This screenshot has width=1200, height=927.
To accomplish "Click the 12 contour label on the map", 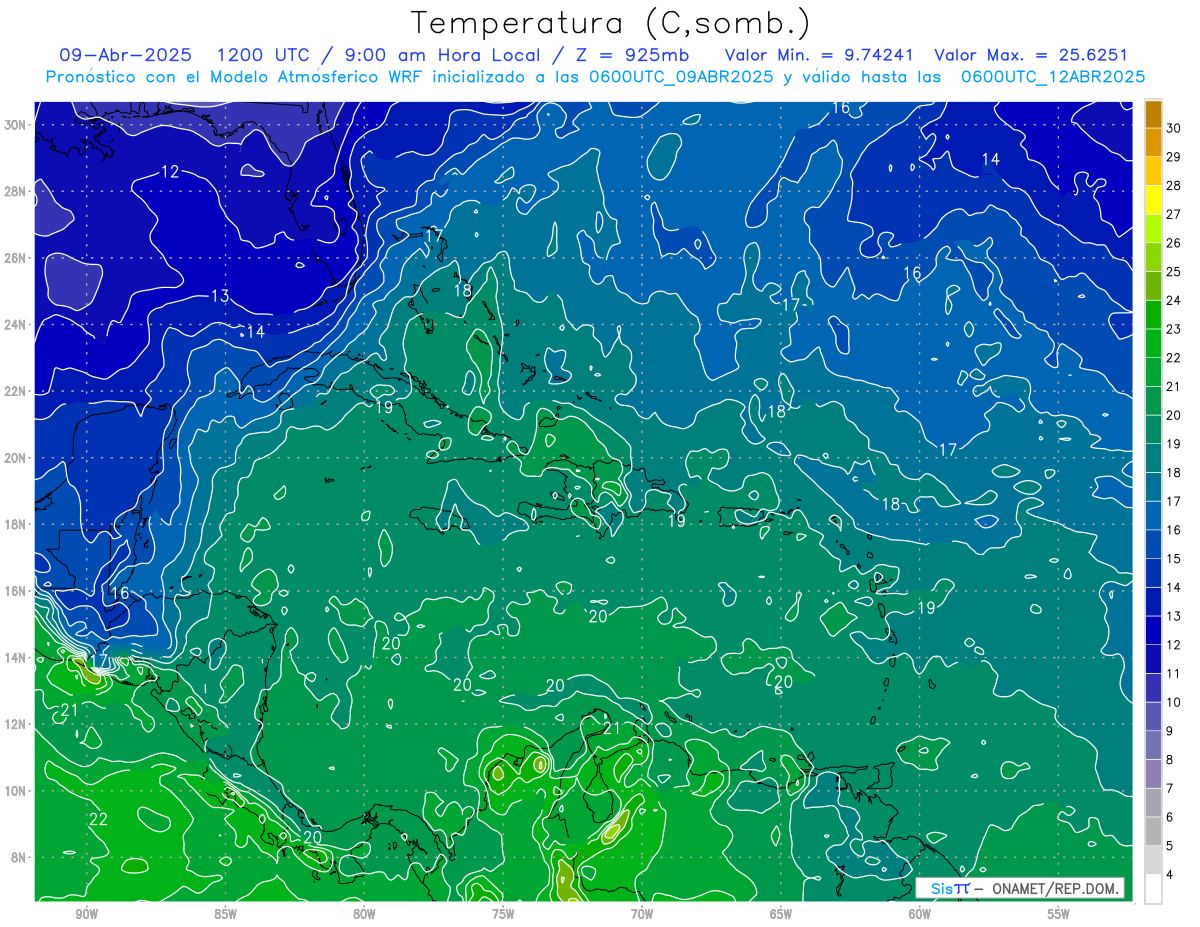I will pyautogui.click(x=170, y=172).
